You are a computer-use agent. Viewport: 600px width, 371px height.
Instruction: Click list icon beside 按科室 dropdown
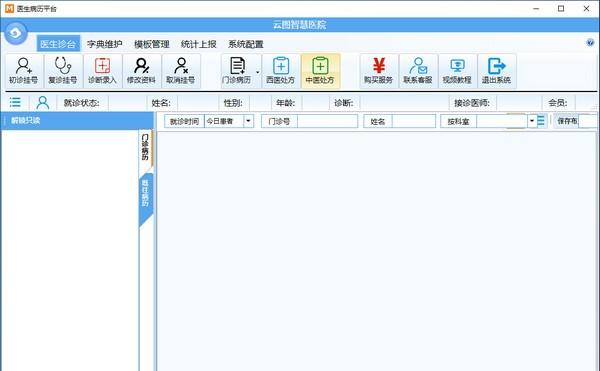pos(541,121)
